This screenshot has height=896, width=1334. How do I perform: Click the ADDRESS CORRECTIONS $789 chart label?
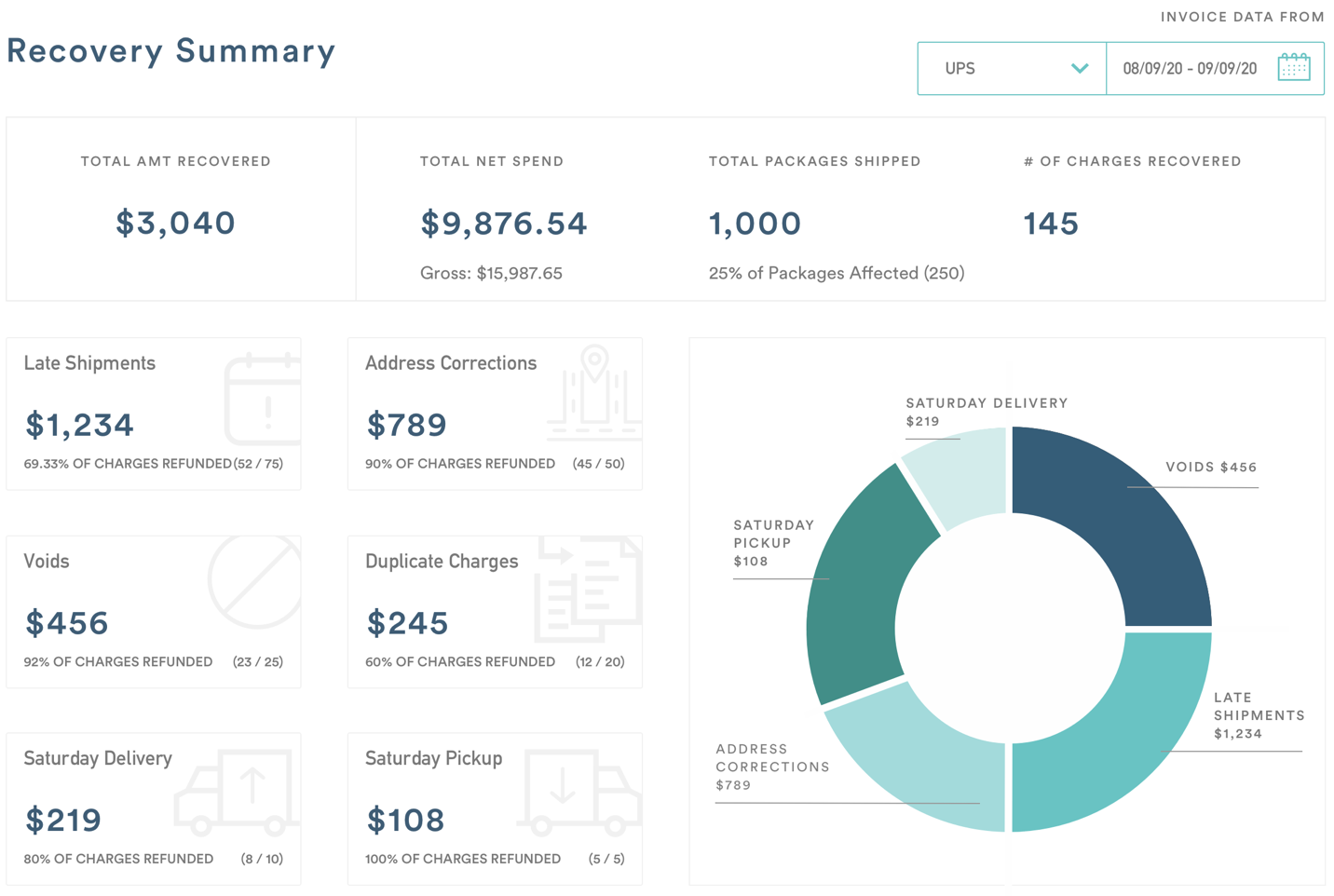pos(770,767)
